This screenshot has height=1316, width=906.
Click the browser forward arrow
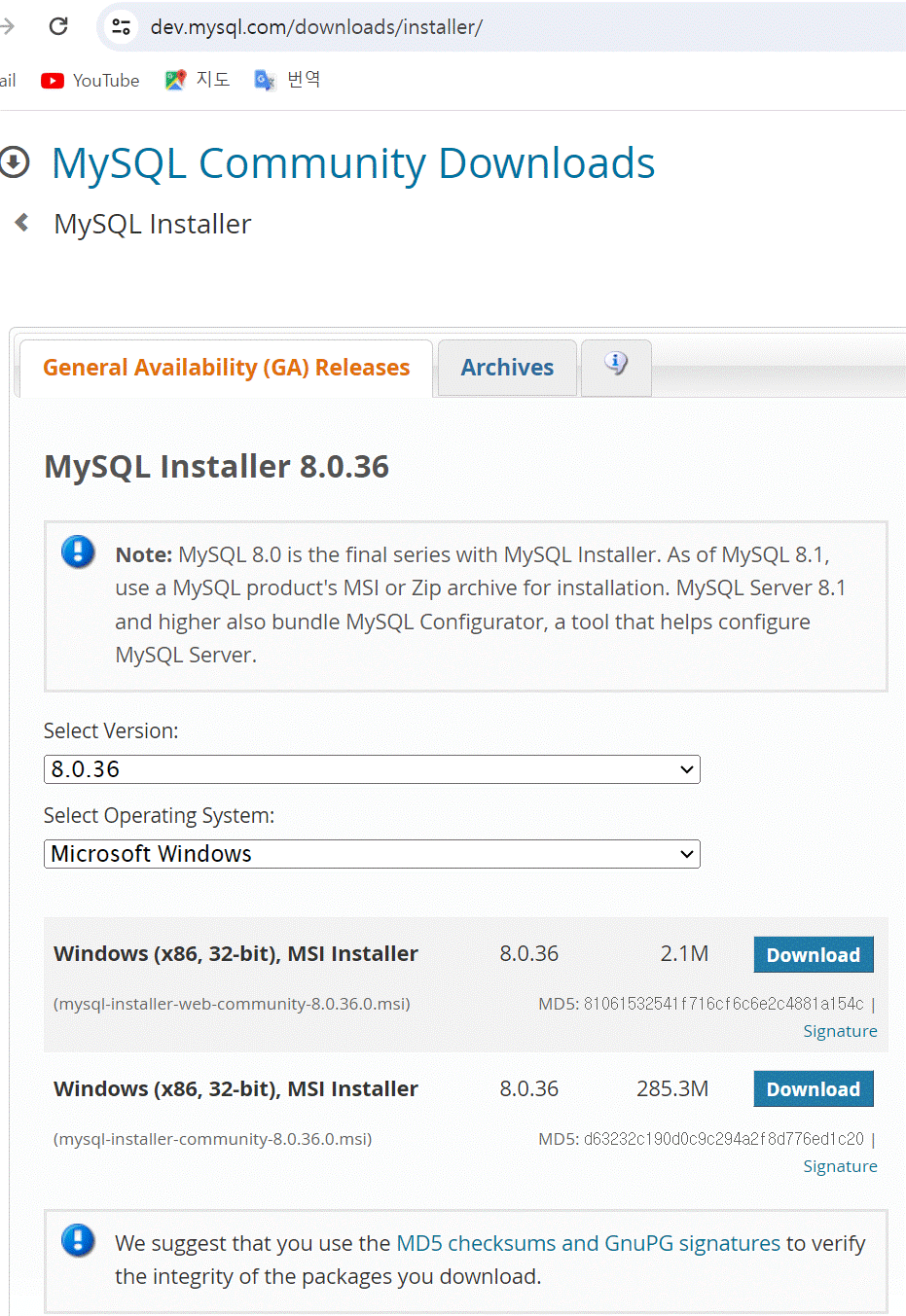coord(7,26)
